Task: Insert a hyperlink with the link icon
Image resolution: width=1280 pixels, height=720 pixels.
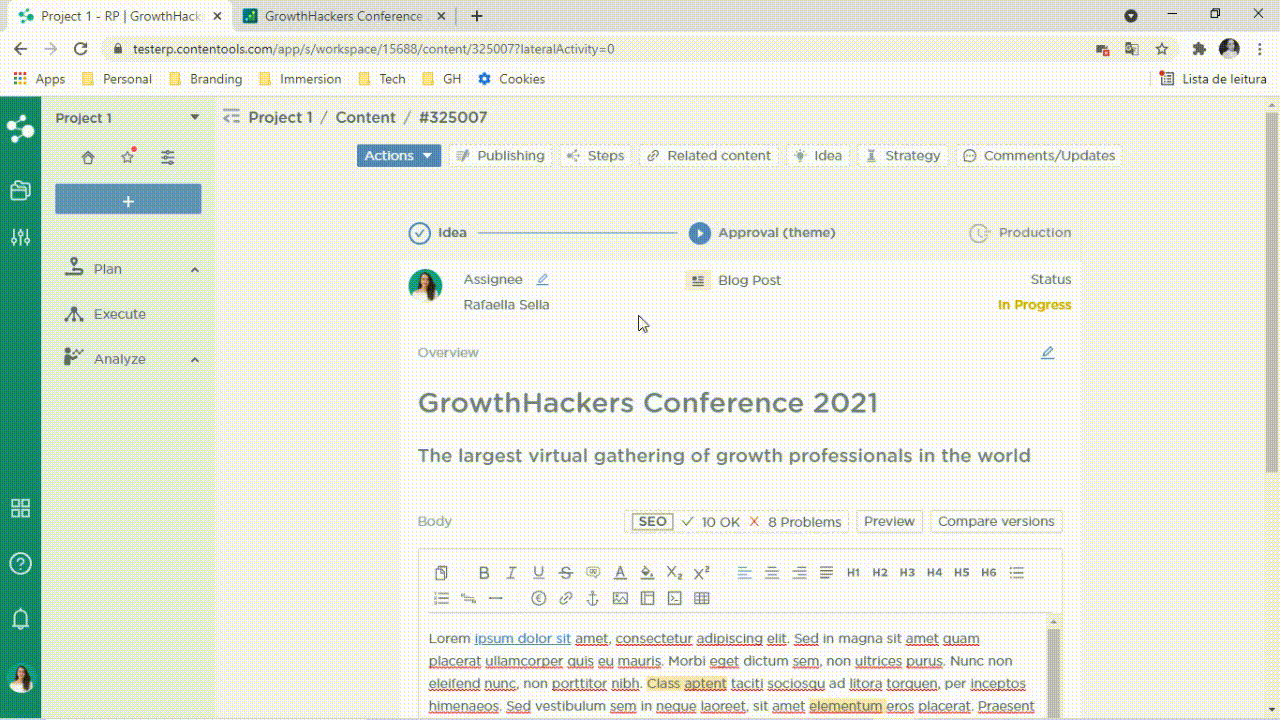Action: [x=565, y=598]
